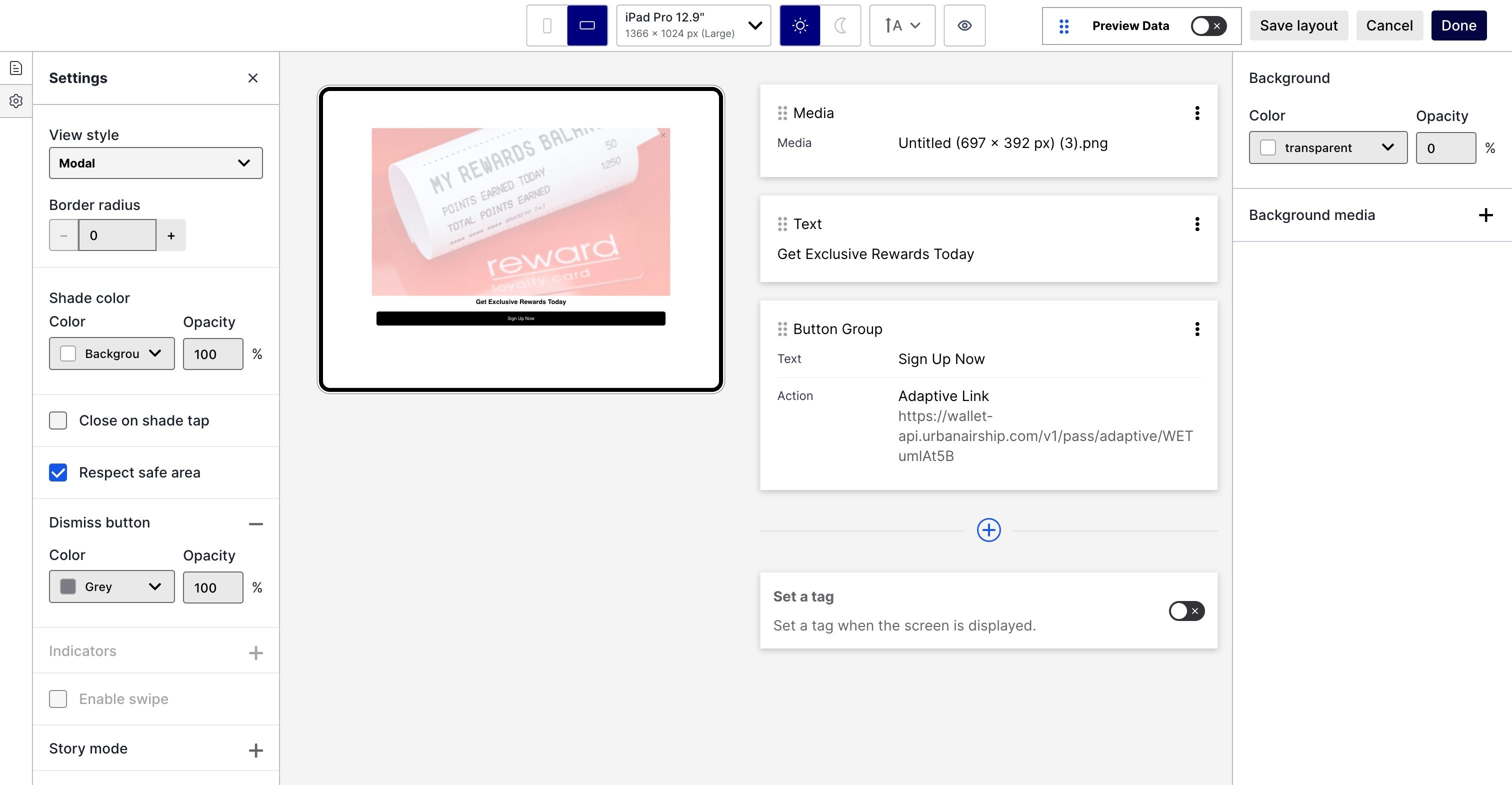
Task: Open settings gear tab in sidebar
Action: point(16,101)
